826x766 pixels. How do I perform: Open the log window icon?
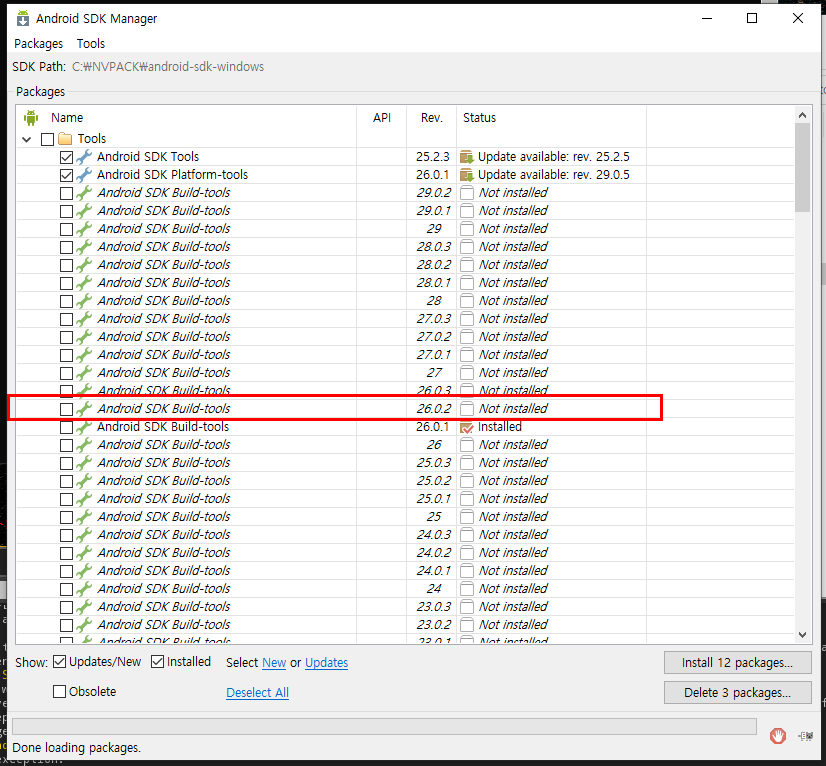[x=805, y=736]
